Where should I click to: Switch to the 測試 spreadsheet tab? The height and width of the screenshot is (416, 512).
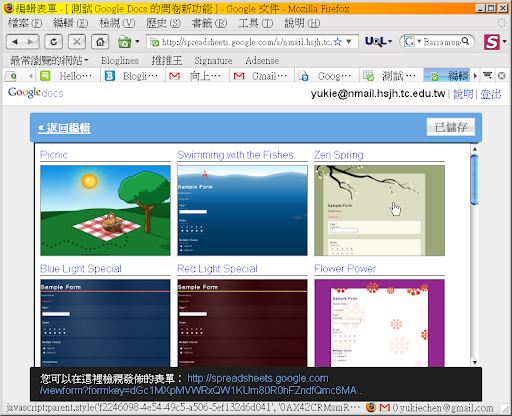tap(391, 76)
